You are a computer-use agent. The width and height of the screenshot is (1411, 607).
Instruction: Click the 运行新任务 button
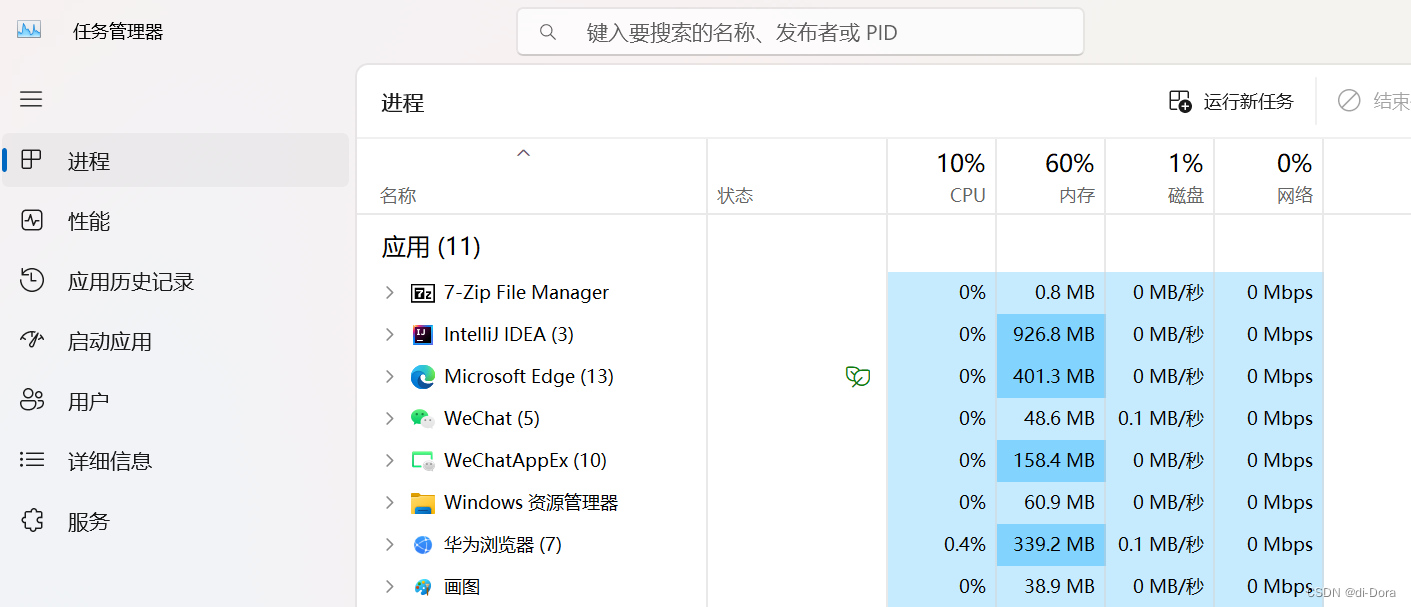click(1232, 101)
